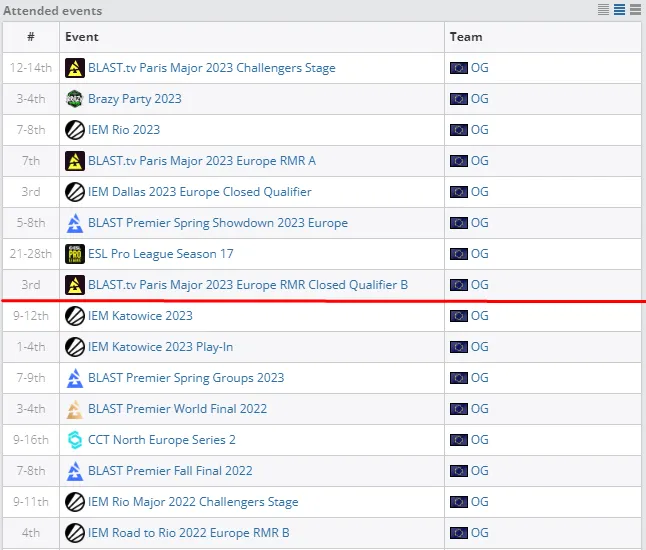The image size is (646, 550).
Task: Open BLAST Premier Spring Groups 2023 link
Action: pos(186,378)
